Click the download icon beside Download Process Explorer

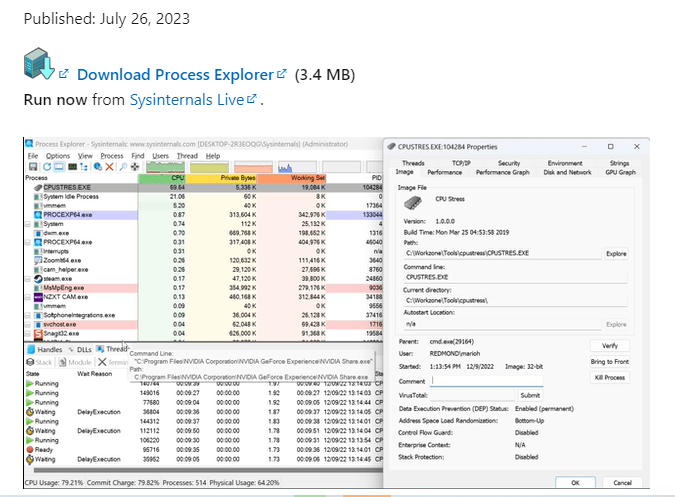39,64
